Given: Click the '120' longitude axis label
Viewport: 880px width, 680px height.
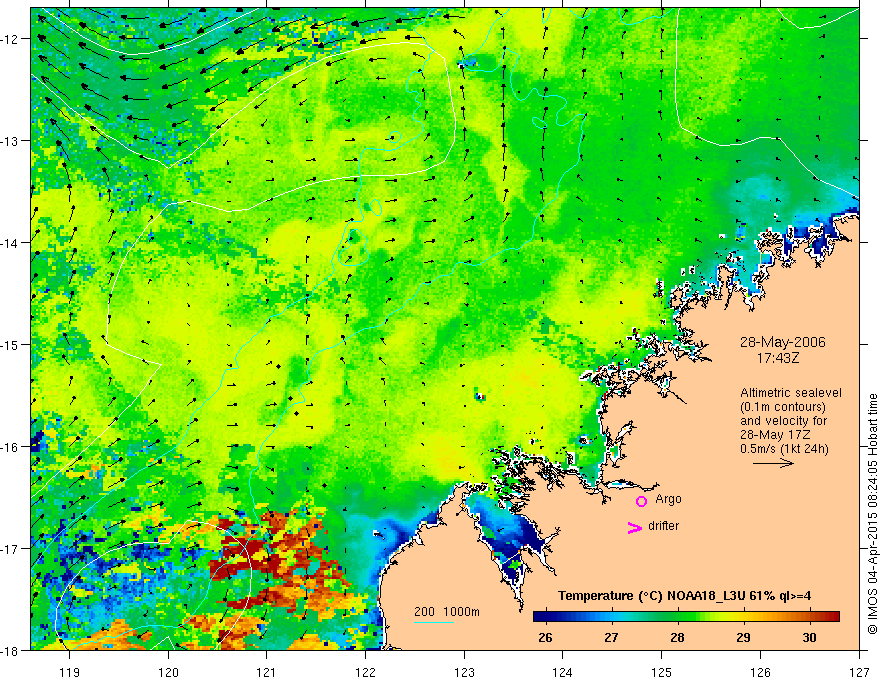Looking at the screenshot, I should tap(168, 672).
